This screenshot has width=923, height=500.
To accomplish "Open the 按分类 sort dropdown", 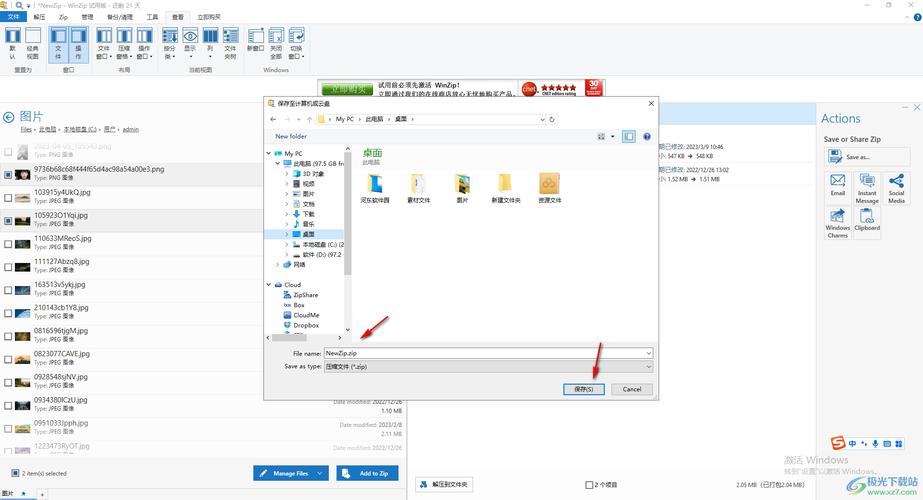I will 170,44.
